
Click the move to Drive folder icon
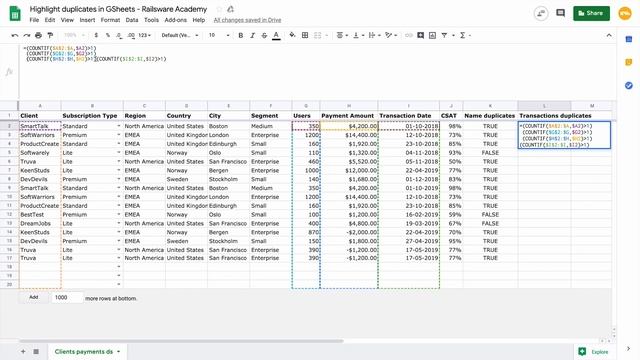coord(231,9)
